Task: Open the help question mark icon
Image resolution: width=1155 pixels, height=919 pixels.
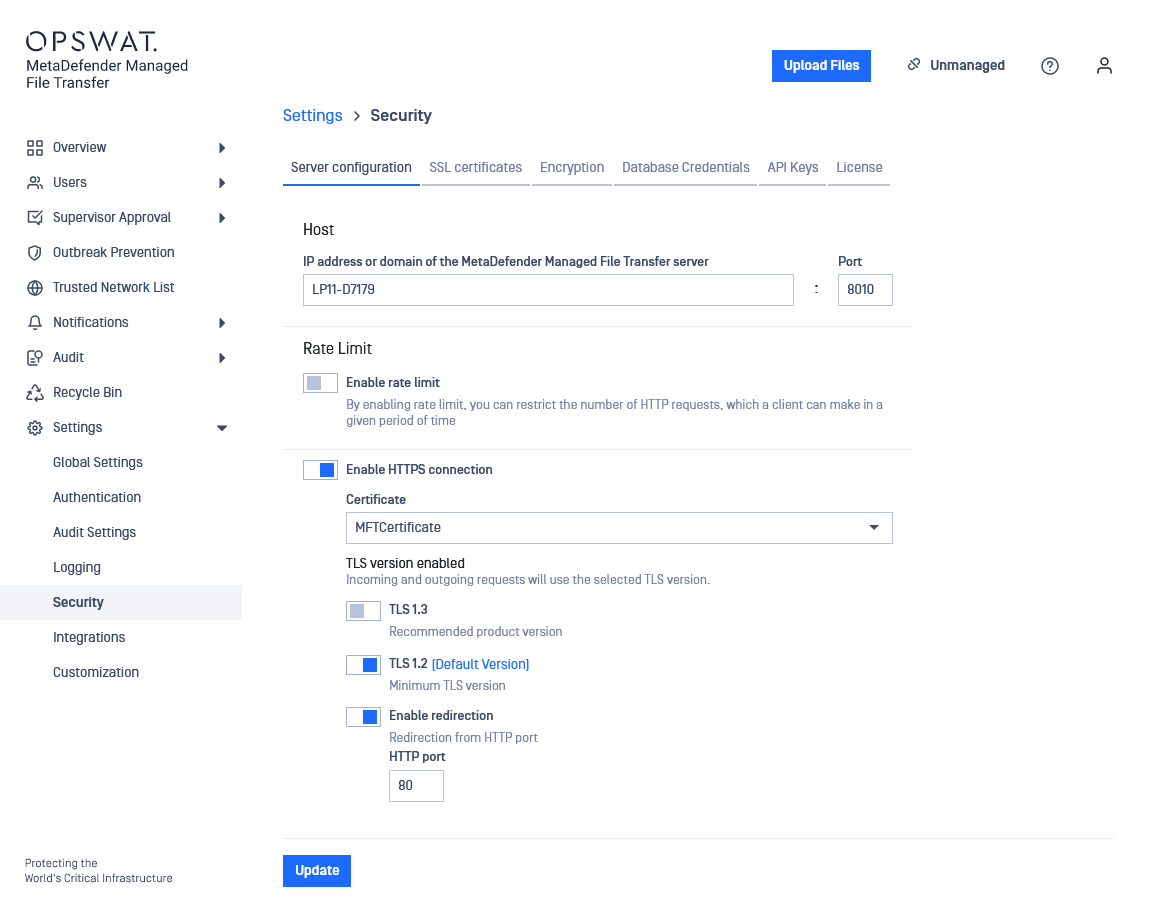Action: (x=1050, y=66)
